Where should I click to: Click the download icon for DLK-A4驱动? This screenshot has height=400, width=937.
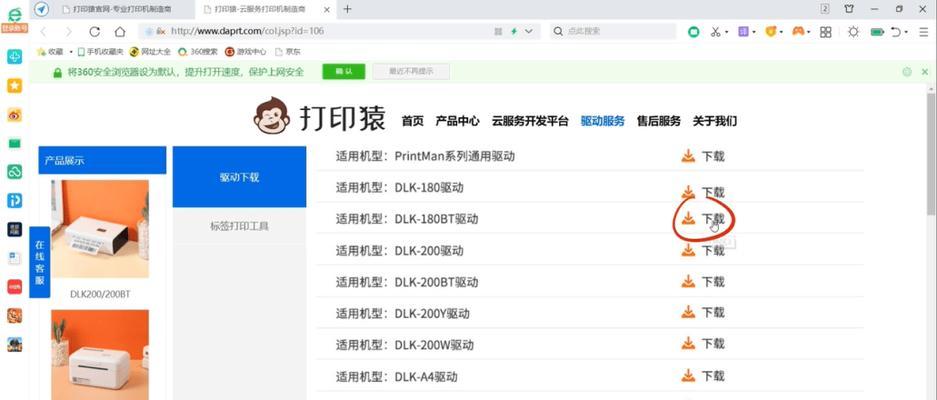[688, 375]
